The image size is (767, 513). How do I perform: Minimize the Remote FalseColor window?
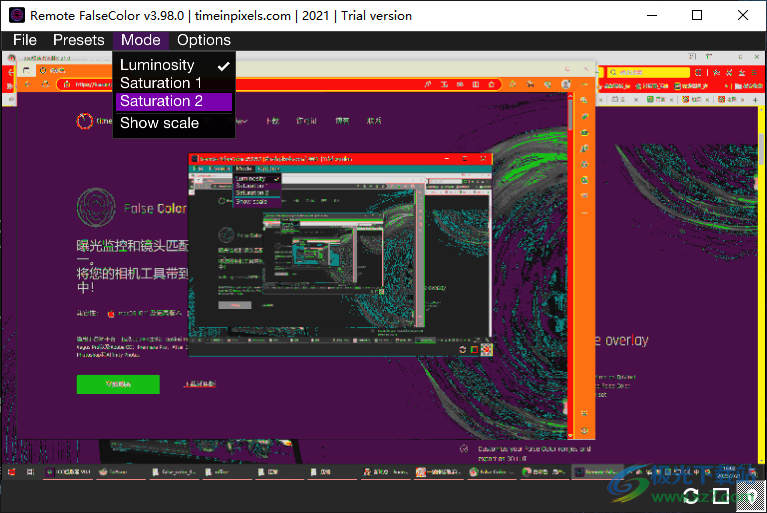(x=652, y=15)
